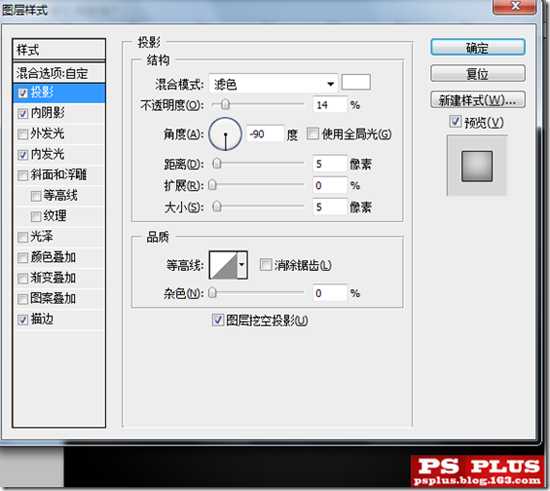Click the contour curve thumbnail

(223, 265)
